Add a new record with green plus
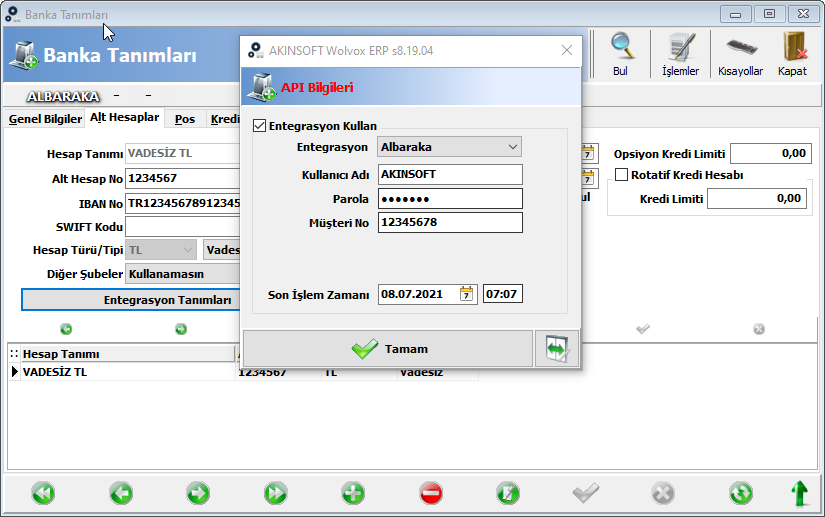 (353, 493)
